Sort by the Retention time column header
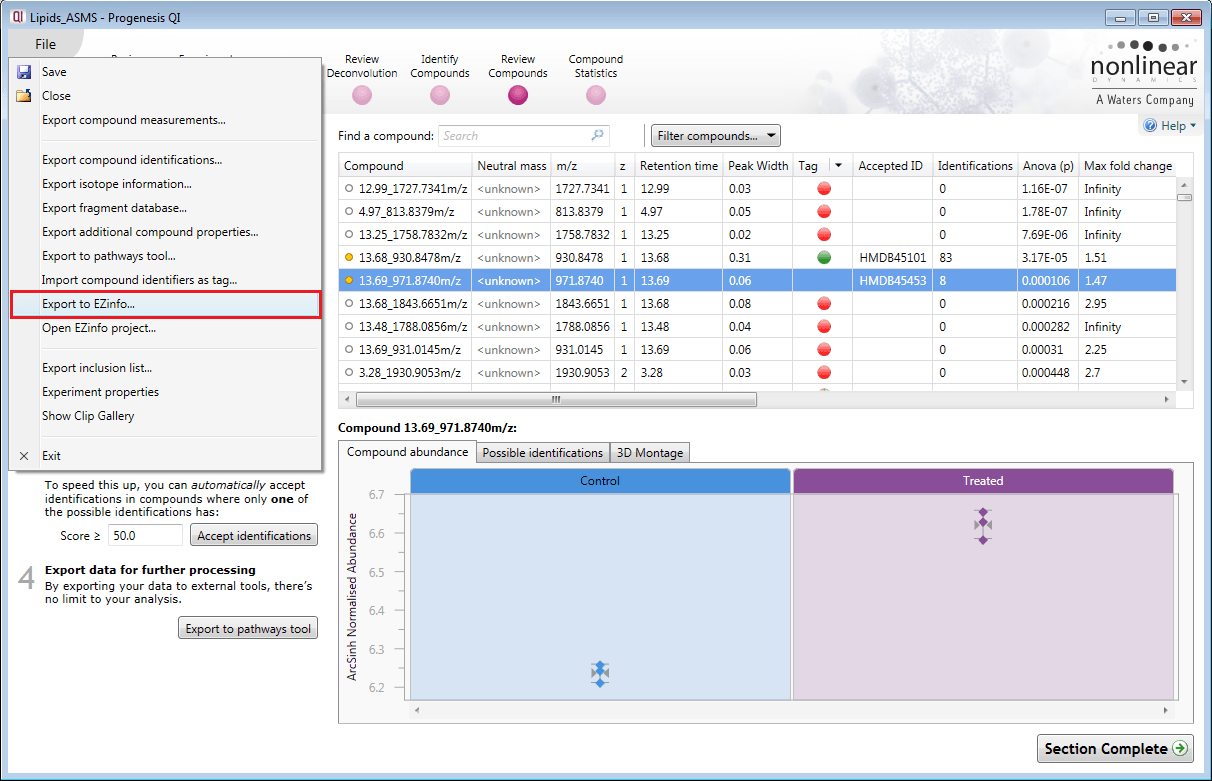 [x=679, y=166]
